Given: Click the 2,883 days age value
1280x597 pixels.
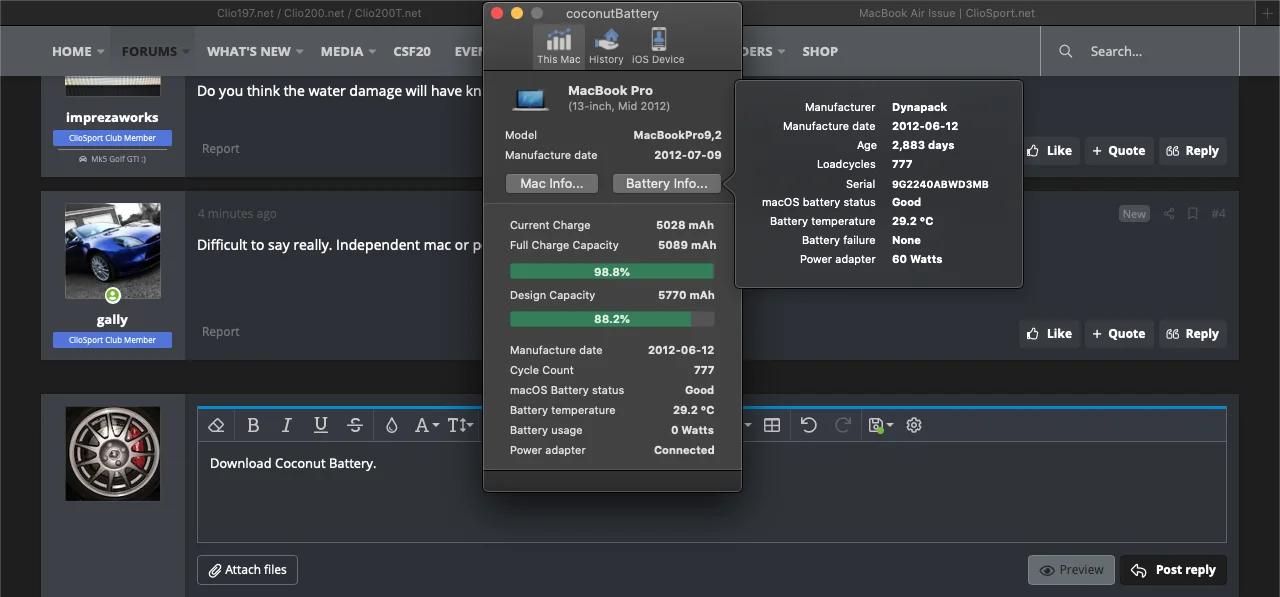Looking at the screenshot, I should pos(923,145).
